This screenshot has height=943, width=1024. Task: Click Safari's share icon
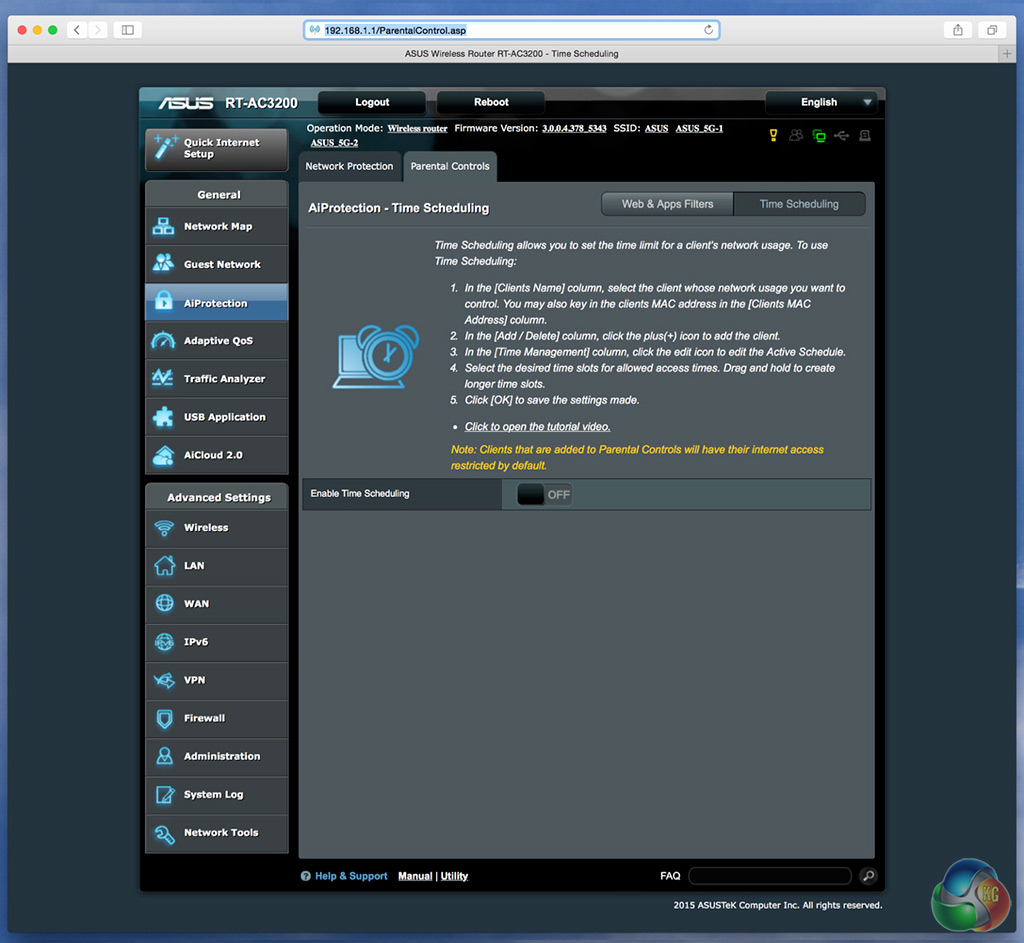click(x=958, y=30)
